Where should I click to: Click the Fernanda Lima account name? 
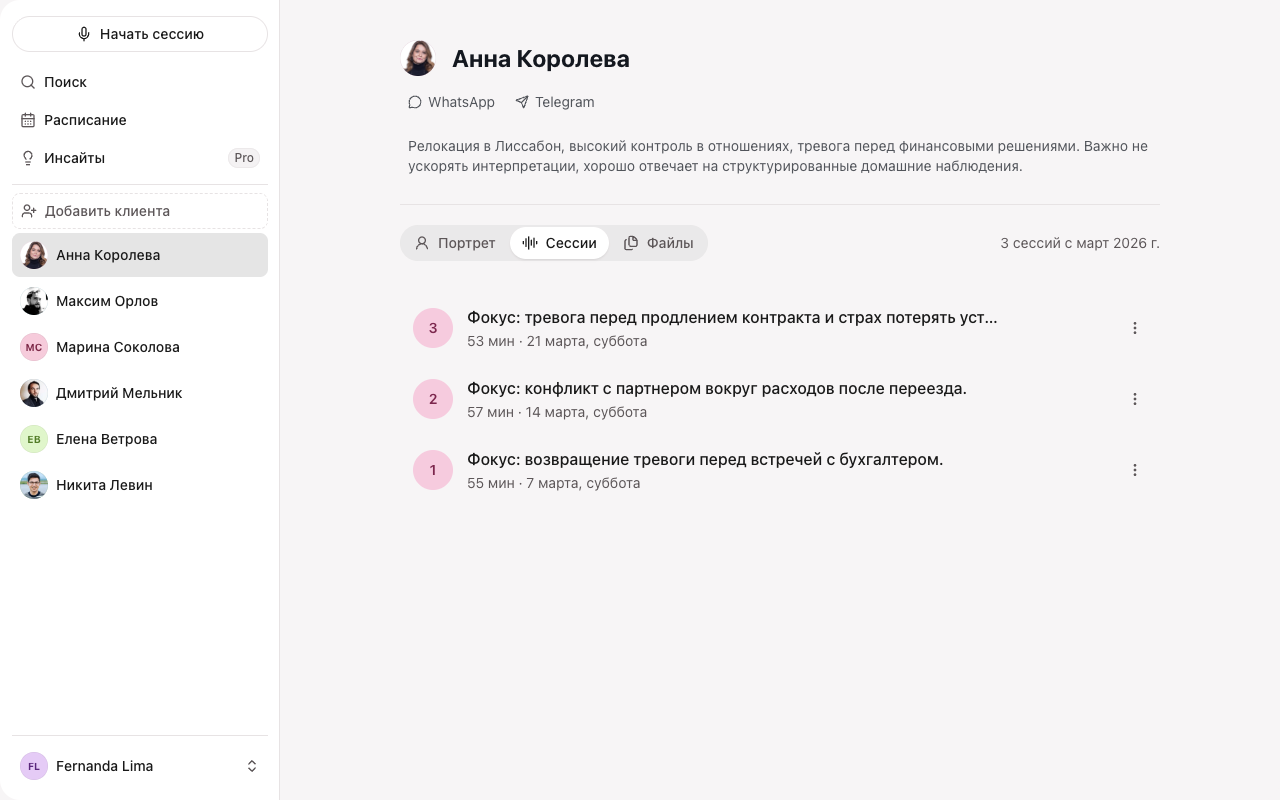click(105, 766)
